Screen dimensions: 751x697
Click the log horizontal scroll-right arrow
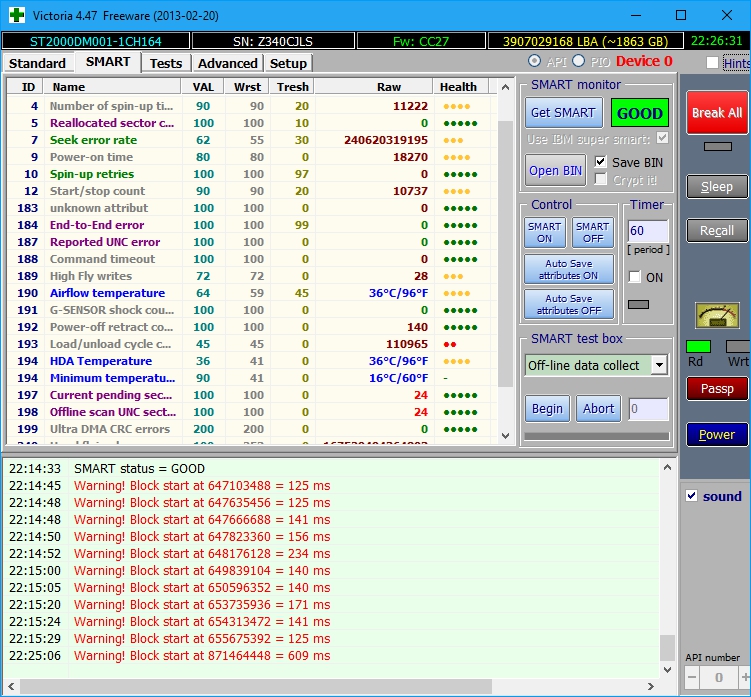(x=650, y=686)
